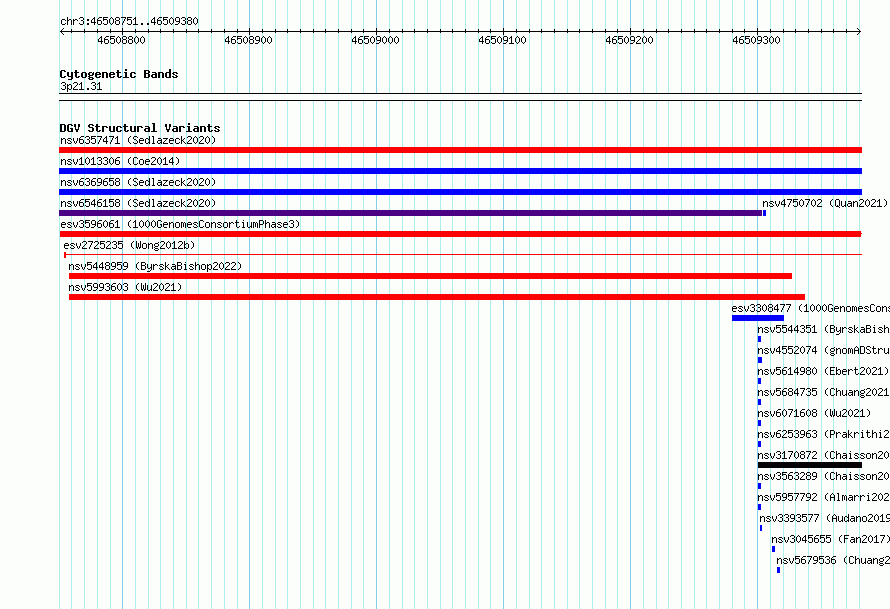890x609 pixels.
Task: Open the nsv5448959 (ByrskaBishop2022) label
Action: [155, 266]
